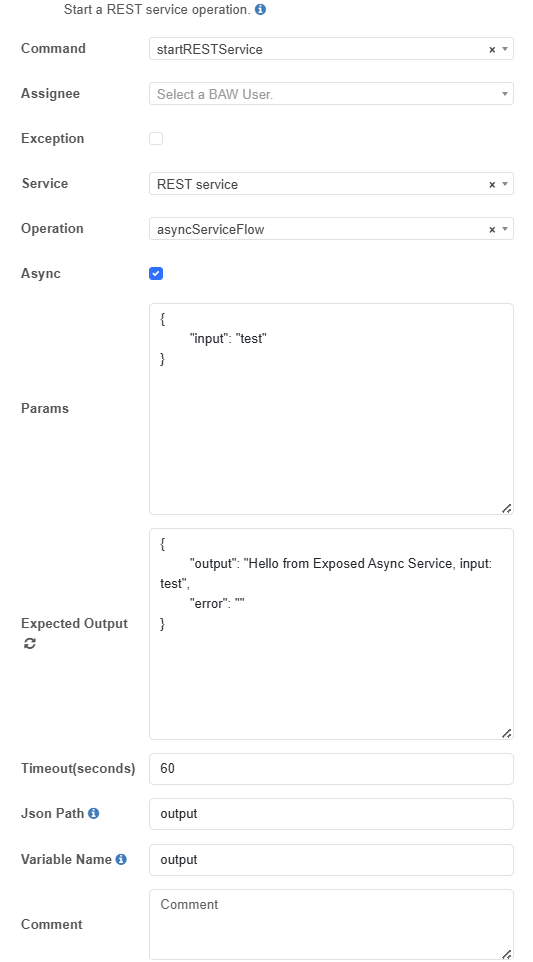The image size is (533, 962).
Task: Click info icon beside Start a REST service operation
Action: pos(260,10)
